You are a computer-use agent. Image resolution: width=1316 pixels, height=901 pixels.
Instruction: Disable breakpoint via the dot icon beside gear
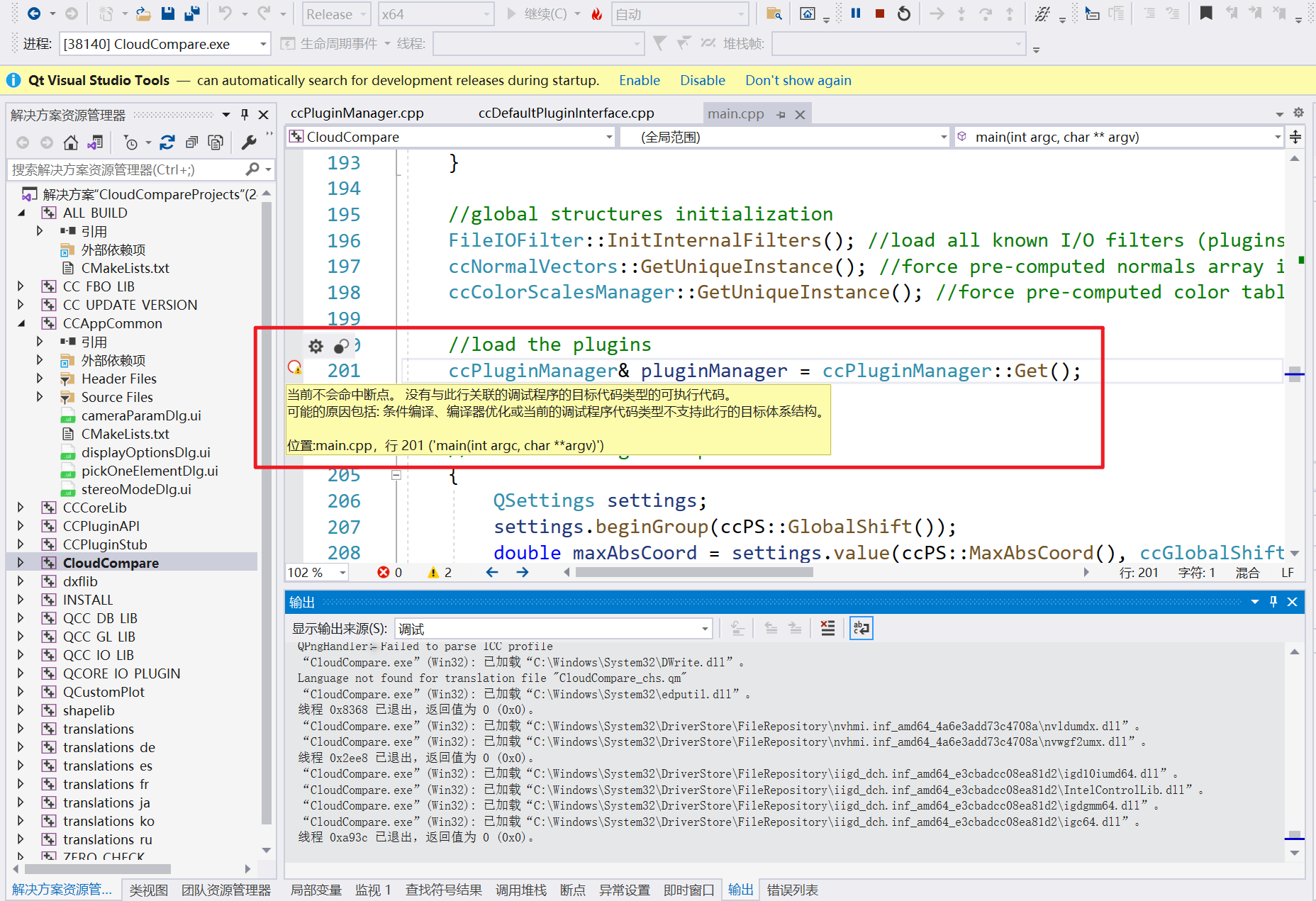(x=341, y=346)
